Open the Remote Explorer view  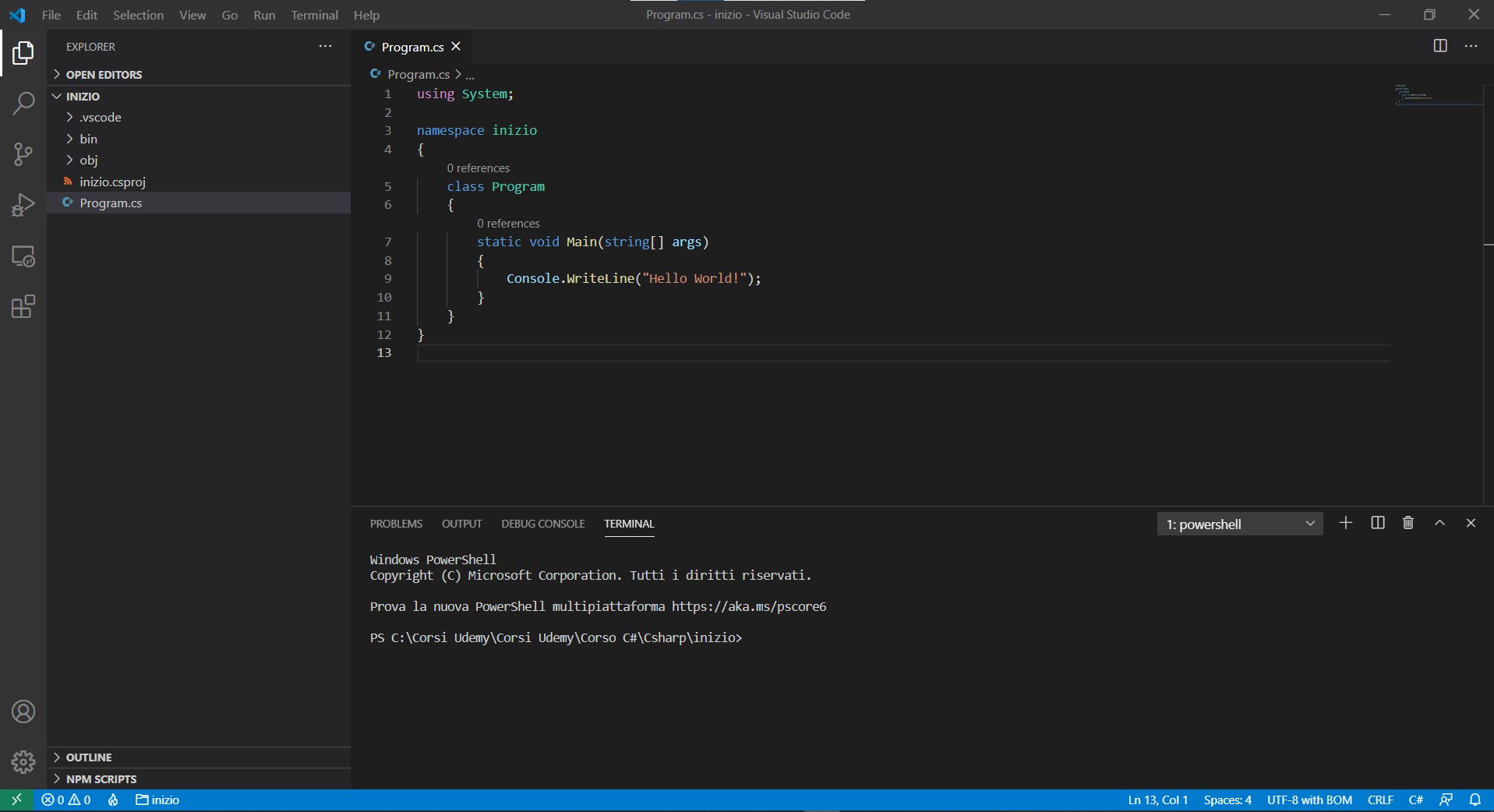tap(23, 256)
